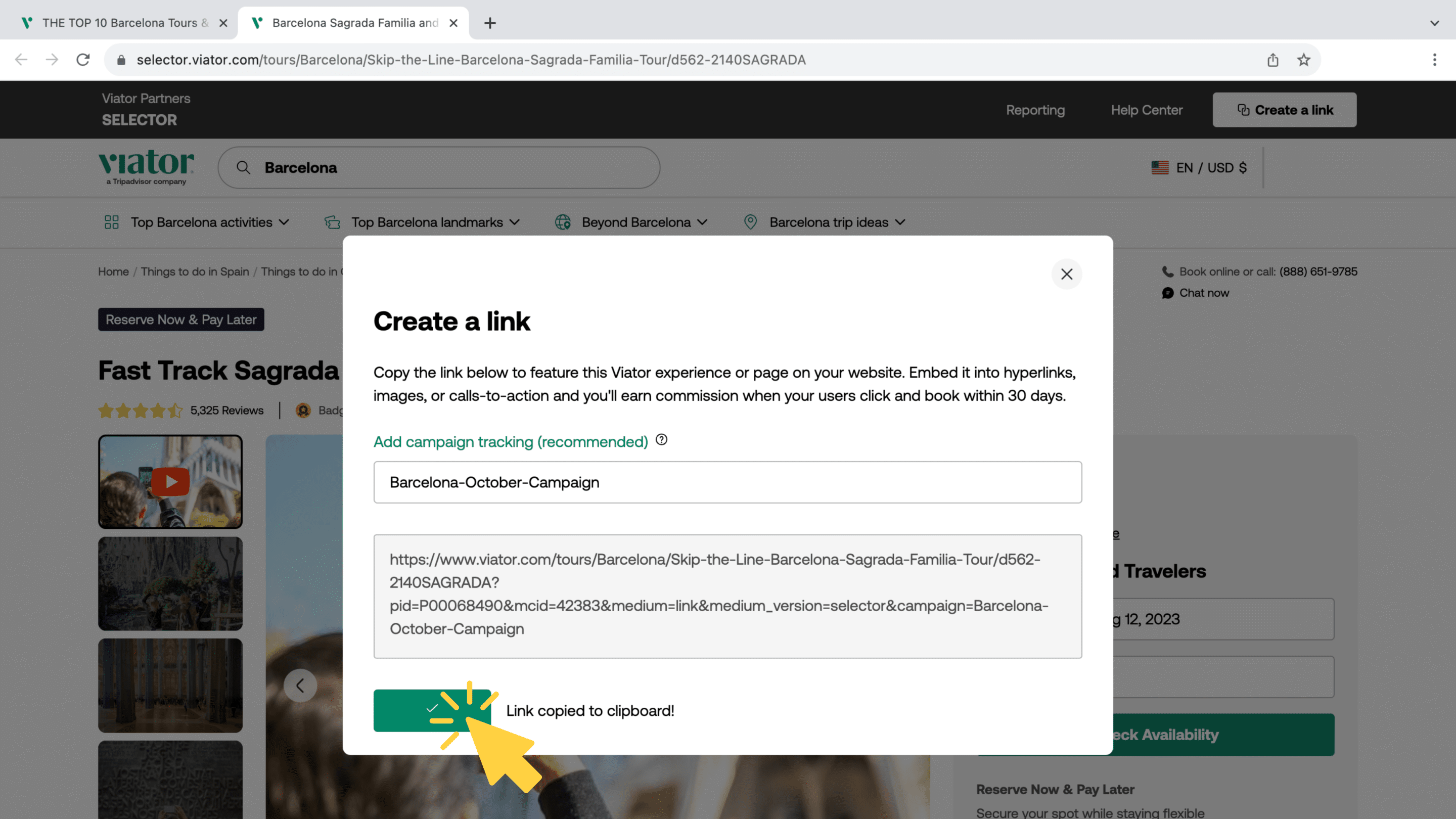Click the Chat now link
Viewport: 1456px width, 819px height.
[x=1203, y=293]
